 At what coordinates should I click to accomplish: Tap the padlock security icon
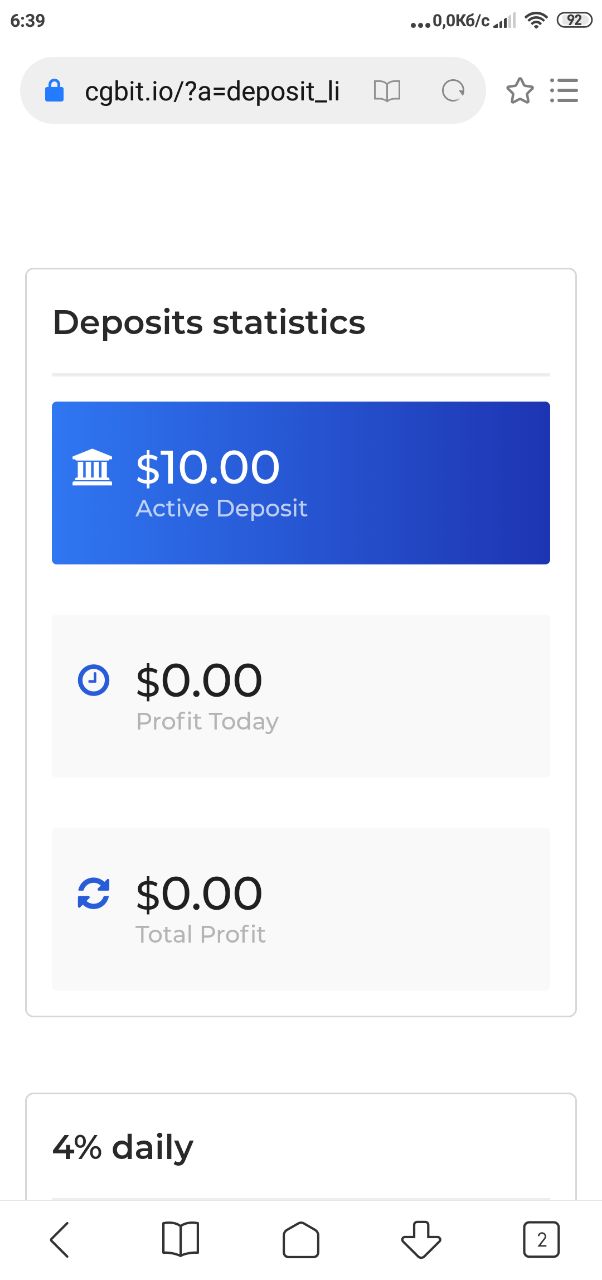(55, 91)
